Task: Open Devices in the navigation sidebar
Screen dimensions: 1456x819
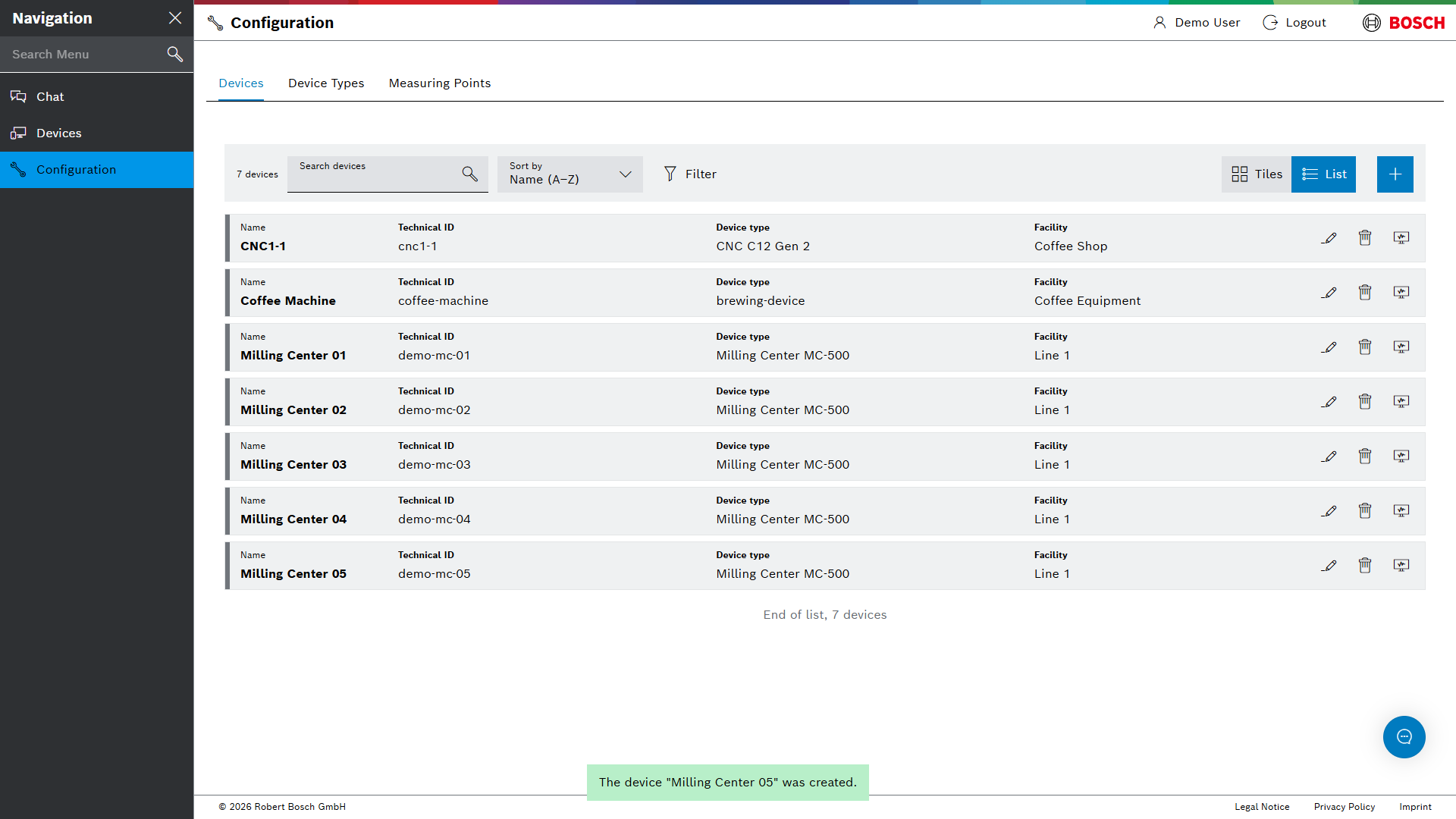Action: (x=97, y=133)
